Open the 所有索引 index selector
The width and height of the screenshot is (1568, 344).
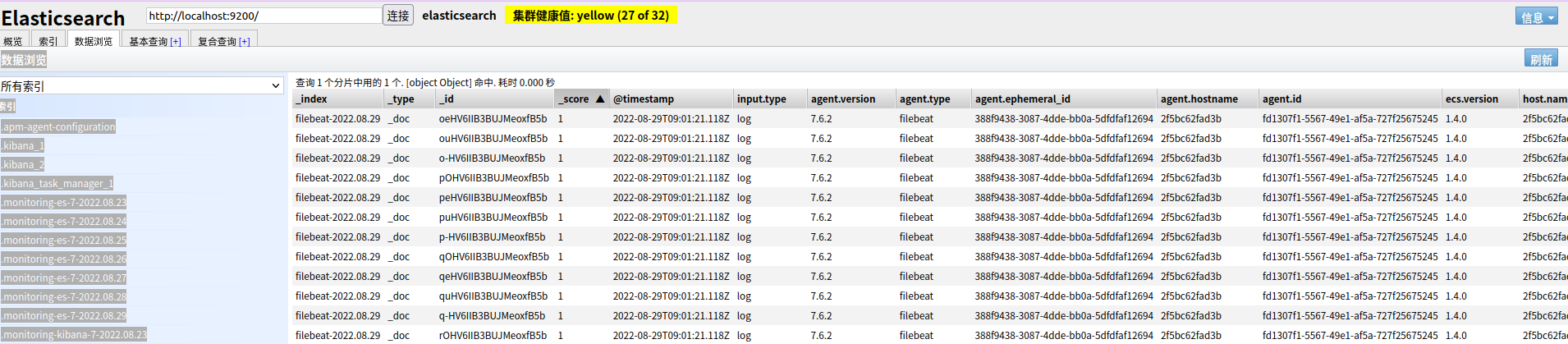(141, 85)
